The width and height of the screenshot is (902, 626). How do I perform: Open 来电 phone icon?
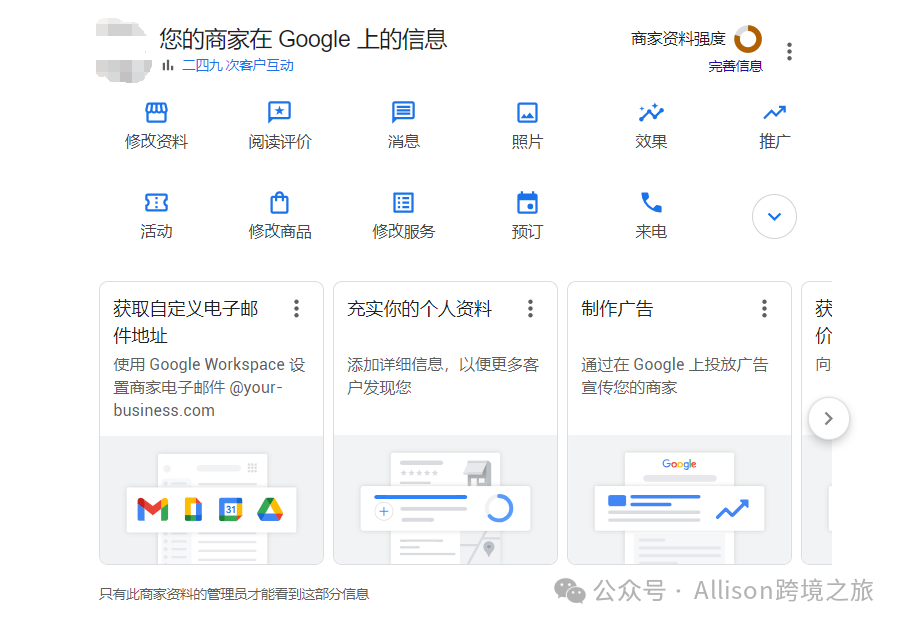tap(651, 202)
